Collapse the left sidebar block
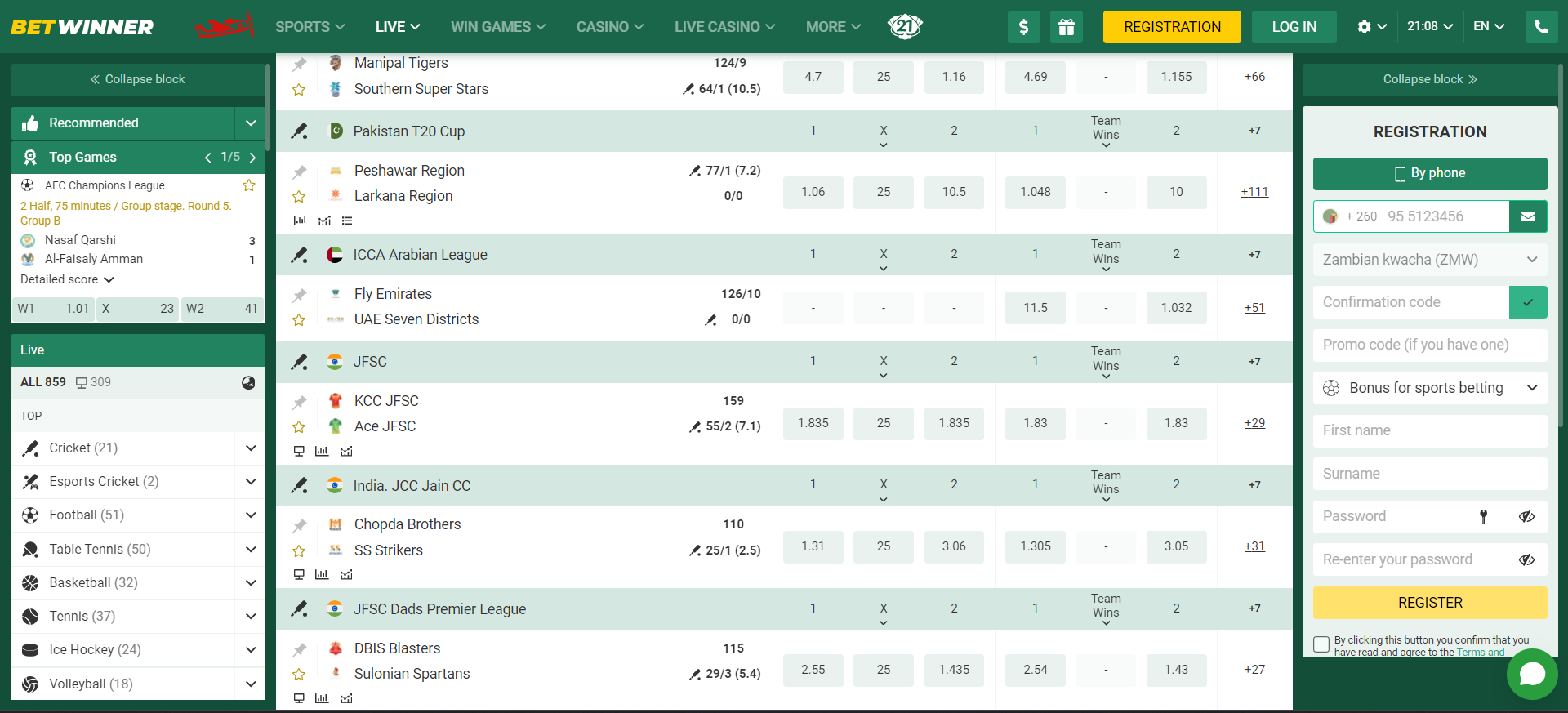The width and height of the screenshot is (1568, 713). pyautogui.click(x=137, y=79)
